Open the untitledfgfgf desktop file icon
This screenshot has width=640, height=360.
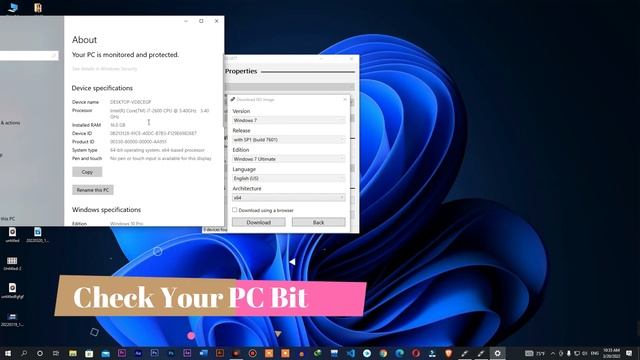[x=12, y=291]
